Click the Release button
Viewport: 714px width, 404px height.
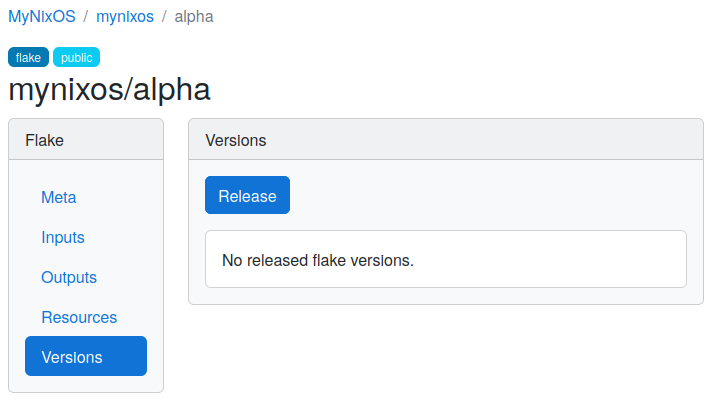coord(247,195)
